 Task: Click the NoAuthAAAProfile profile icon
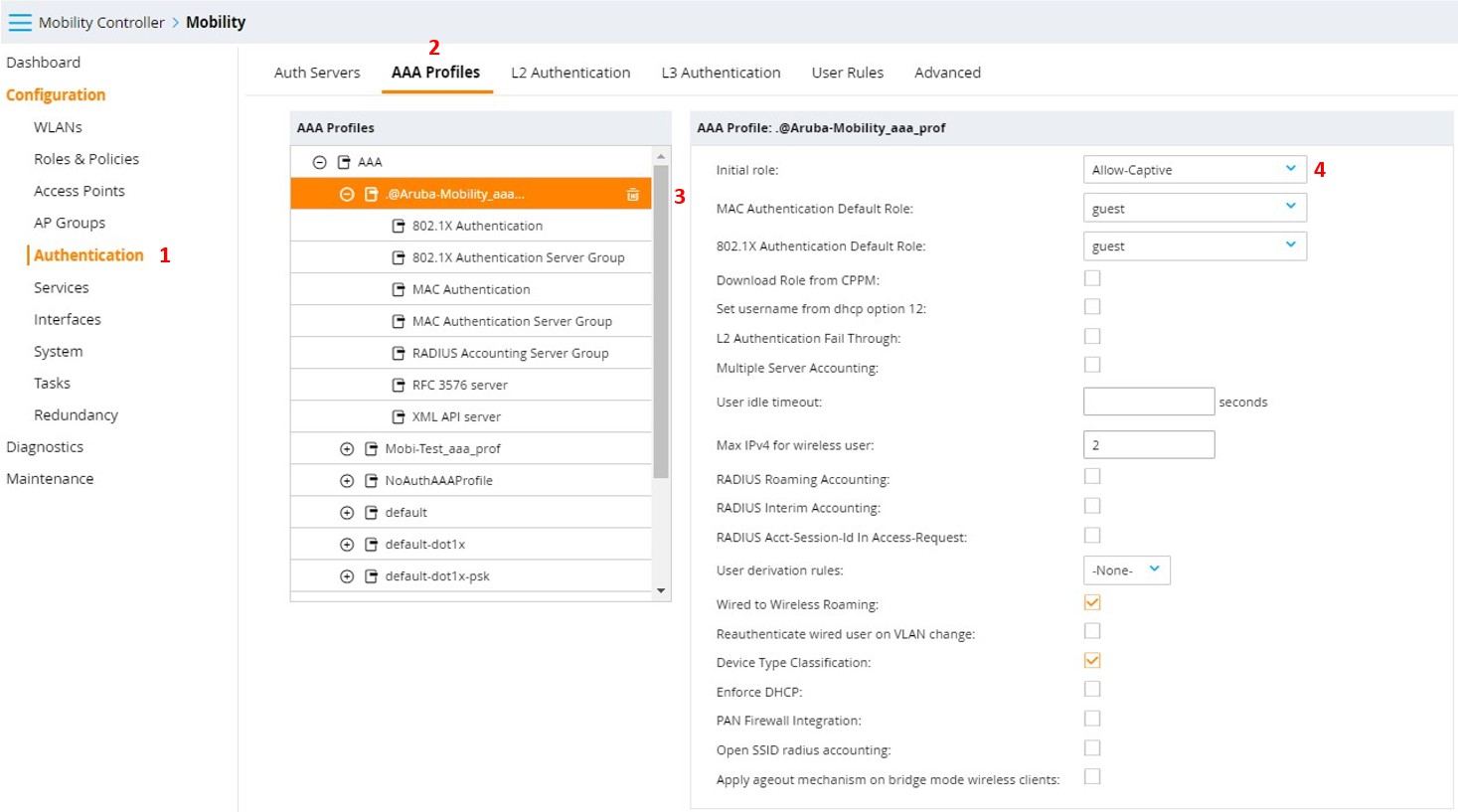(x=372, y=481)
